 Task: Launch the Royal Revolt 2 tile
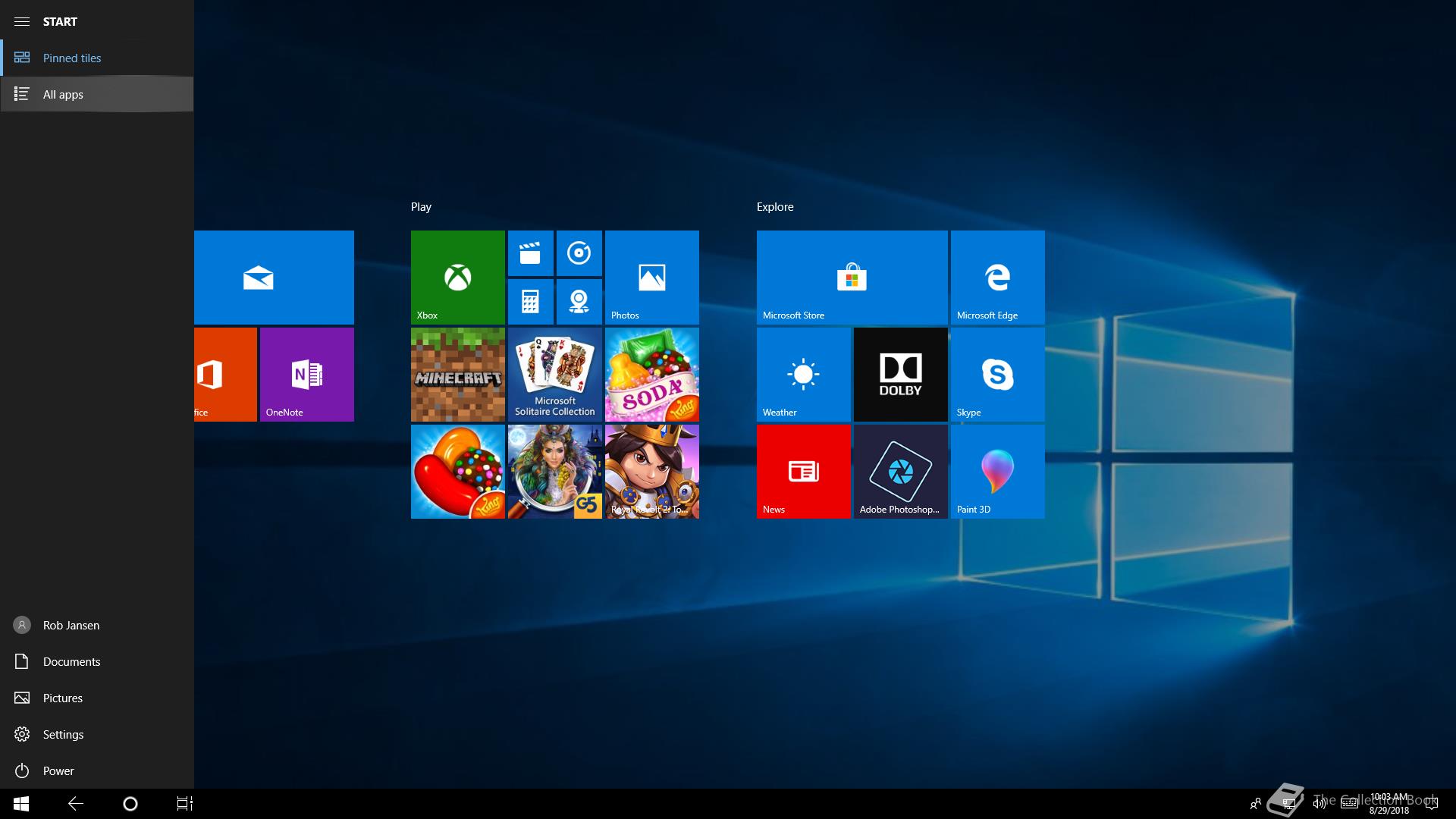(x=652, y=472)
